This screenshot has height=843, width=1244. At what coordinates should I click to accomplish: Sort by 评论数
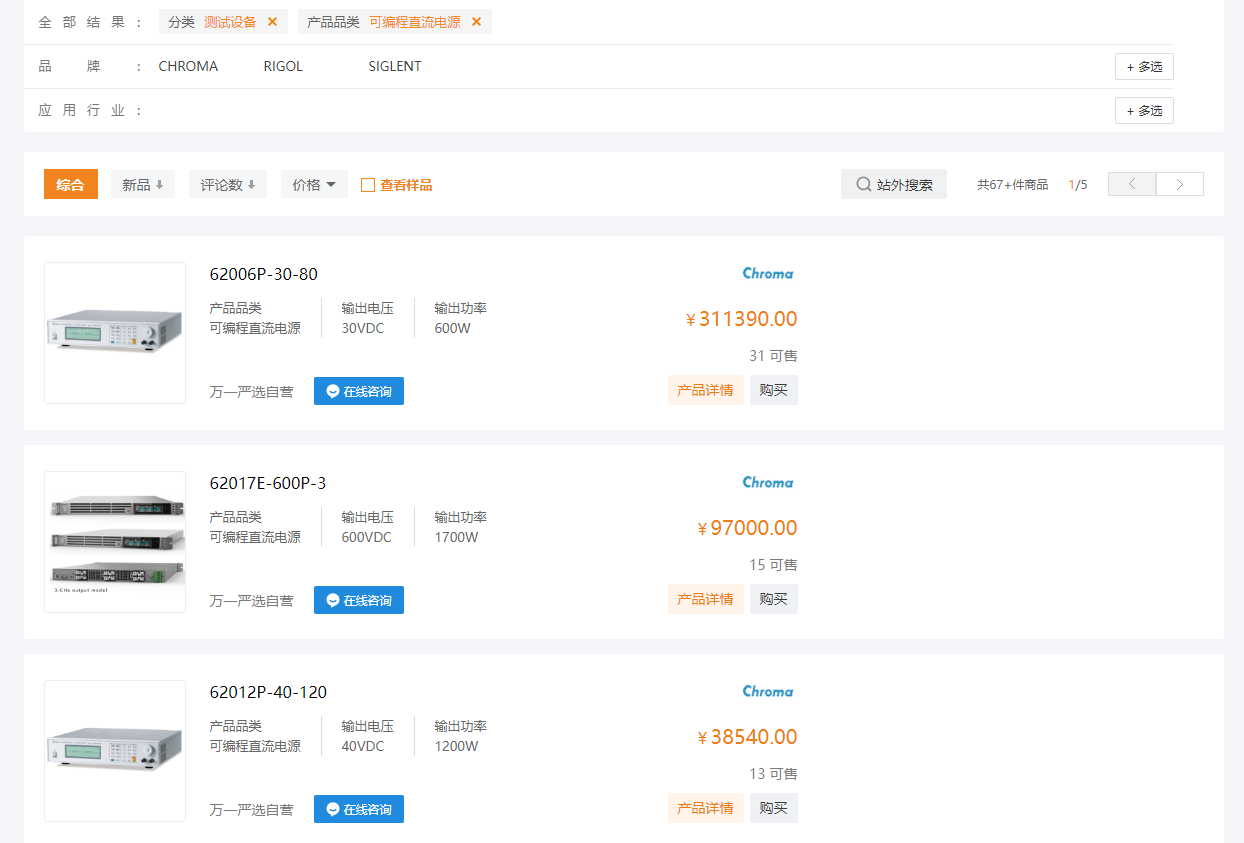click(228, 185)
